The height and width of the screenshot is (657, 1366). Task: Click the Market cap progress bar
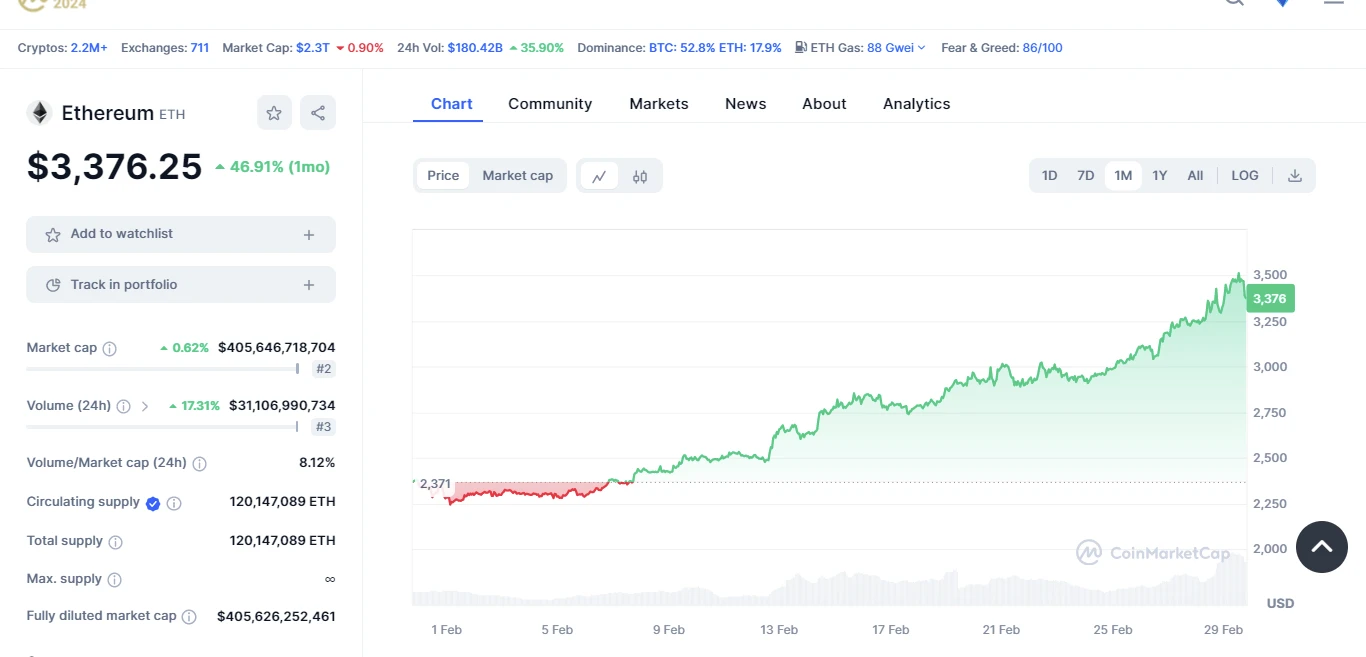[162, 369]
